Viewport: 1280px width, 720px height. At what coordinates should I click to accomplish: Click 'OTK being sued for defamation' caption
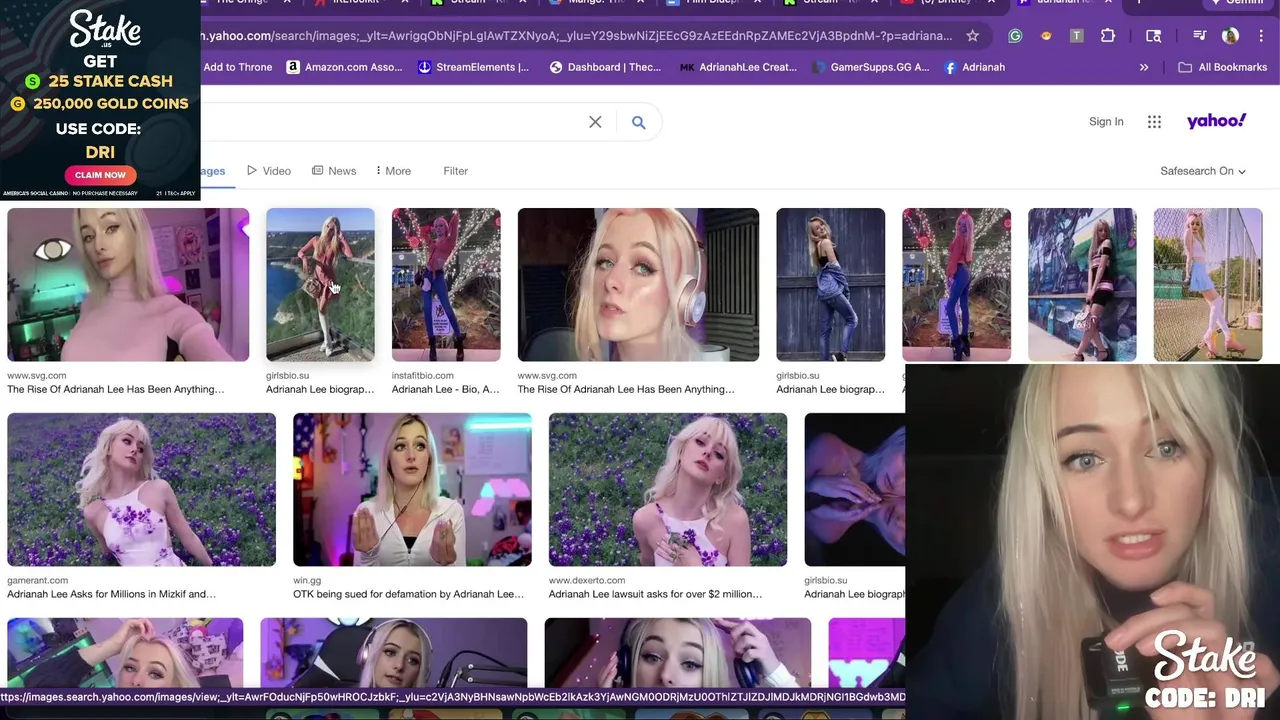click(408, 594)
